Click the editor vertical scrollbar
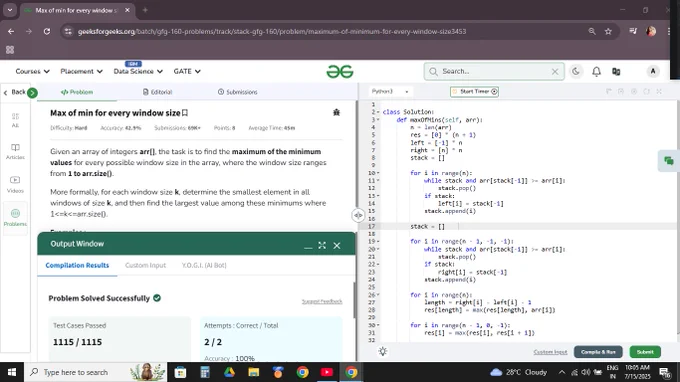Image resolution: width=680 pixels, height=382 pixels. coord(678,217)
